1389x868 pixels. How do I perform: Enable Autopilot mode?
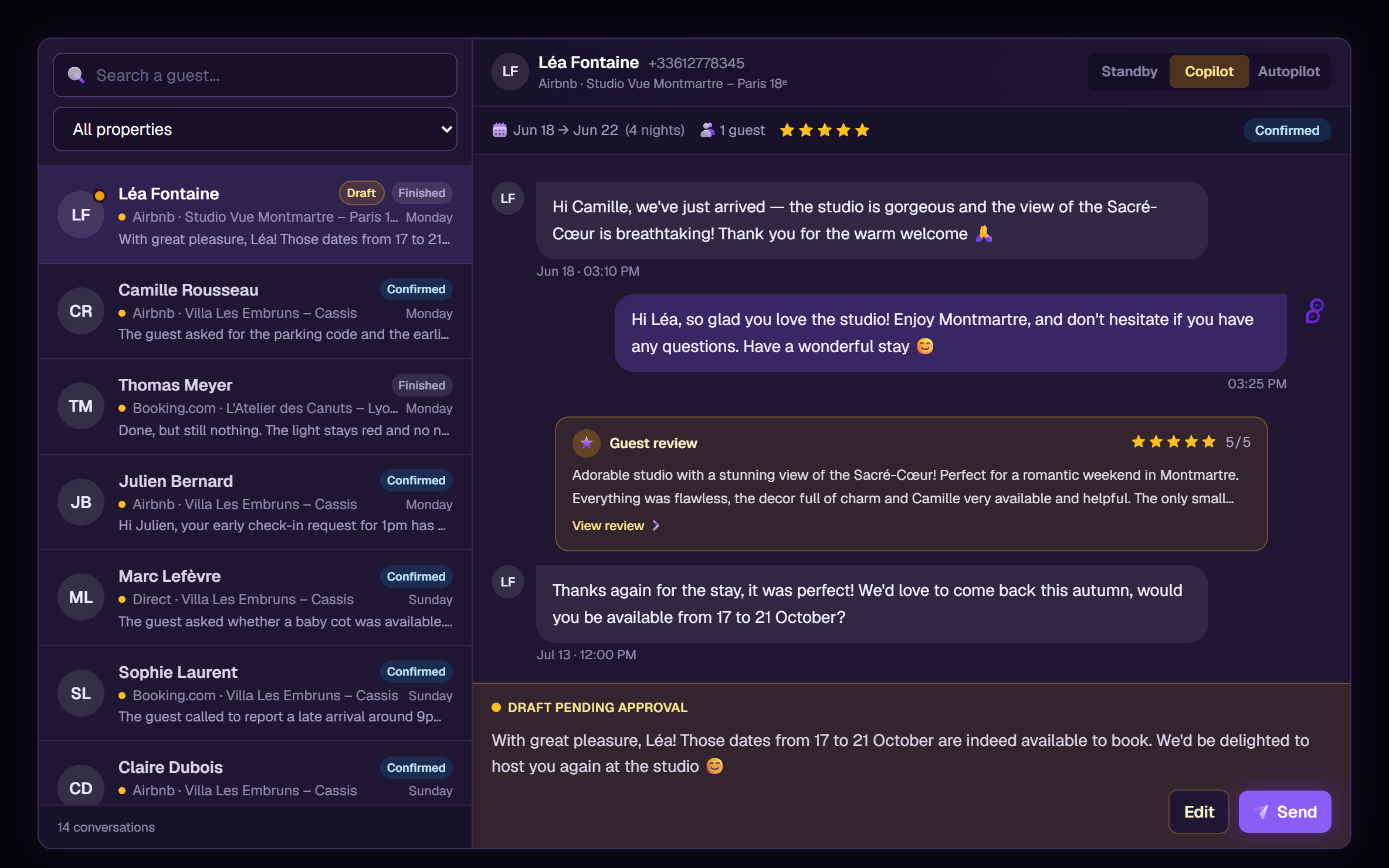coord(1289,72)
